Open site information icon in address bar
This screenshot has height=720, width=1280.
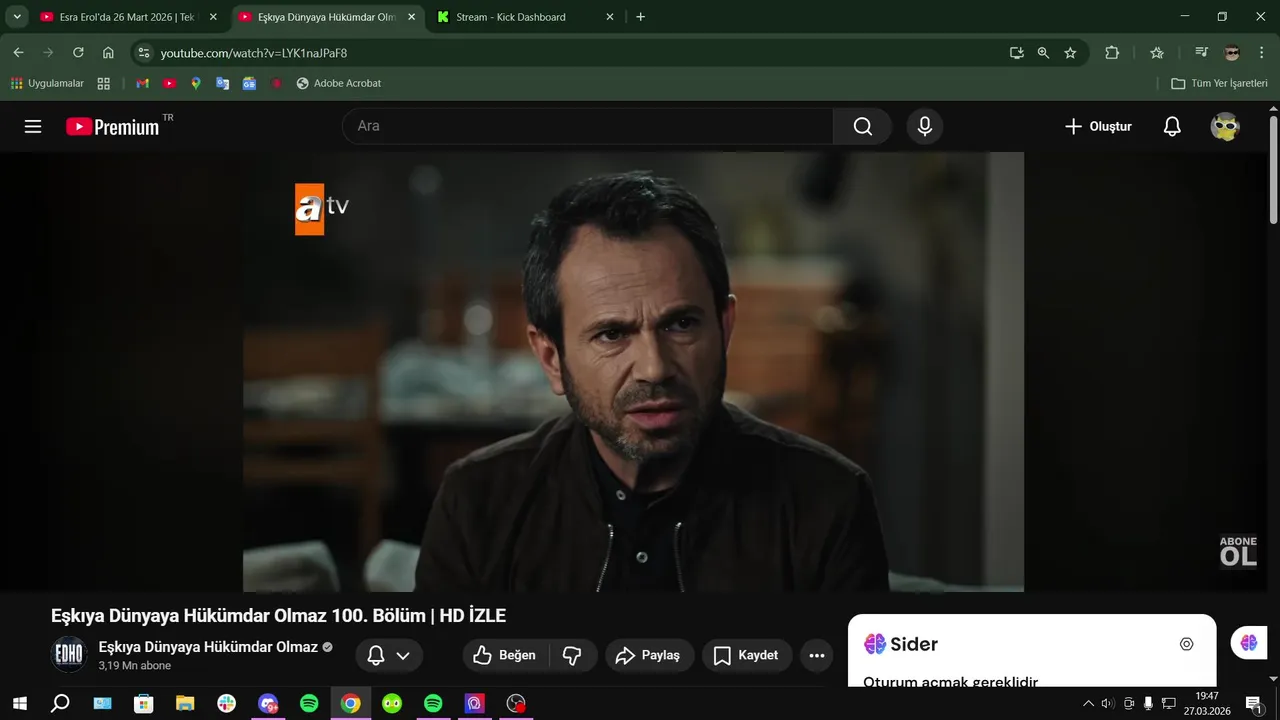click(x=144, y=53)
